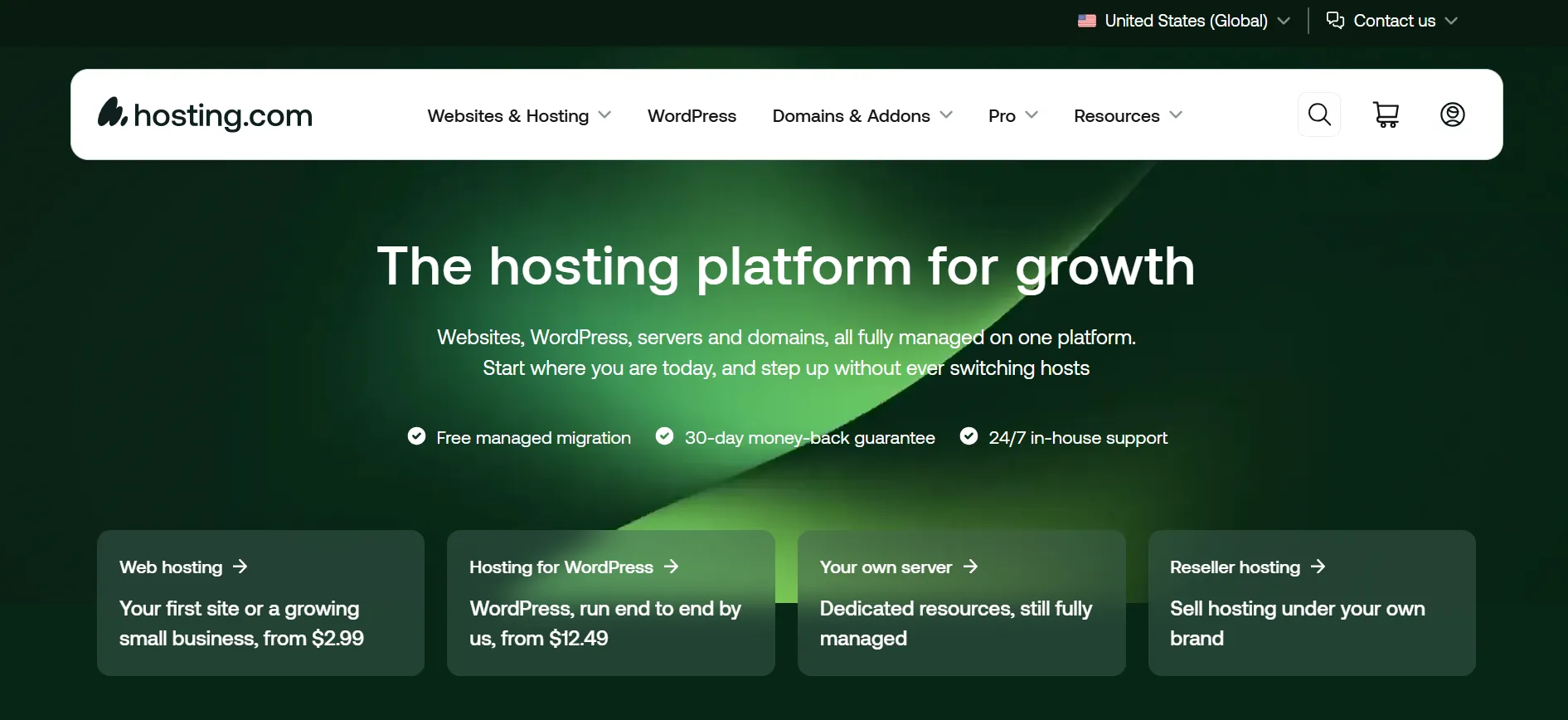Click the checkmark beside Free managed migration

[x=416, y=436]
